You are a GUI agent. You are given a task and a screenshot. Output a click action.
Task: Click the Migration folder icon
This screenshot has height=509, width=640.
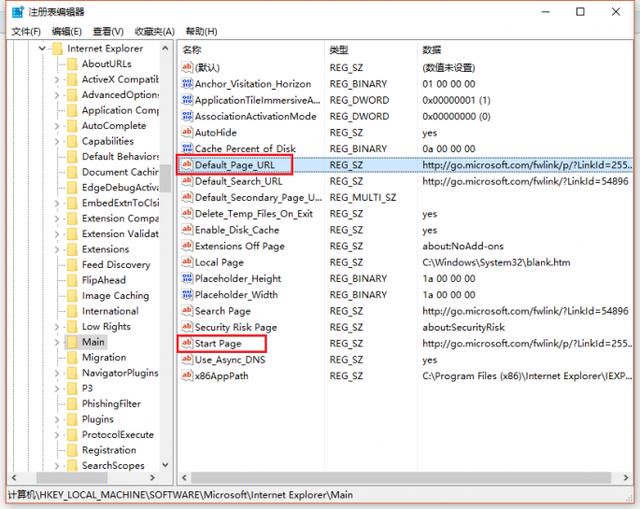72,358
